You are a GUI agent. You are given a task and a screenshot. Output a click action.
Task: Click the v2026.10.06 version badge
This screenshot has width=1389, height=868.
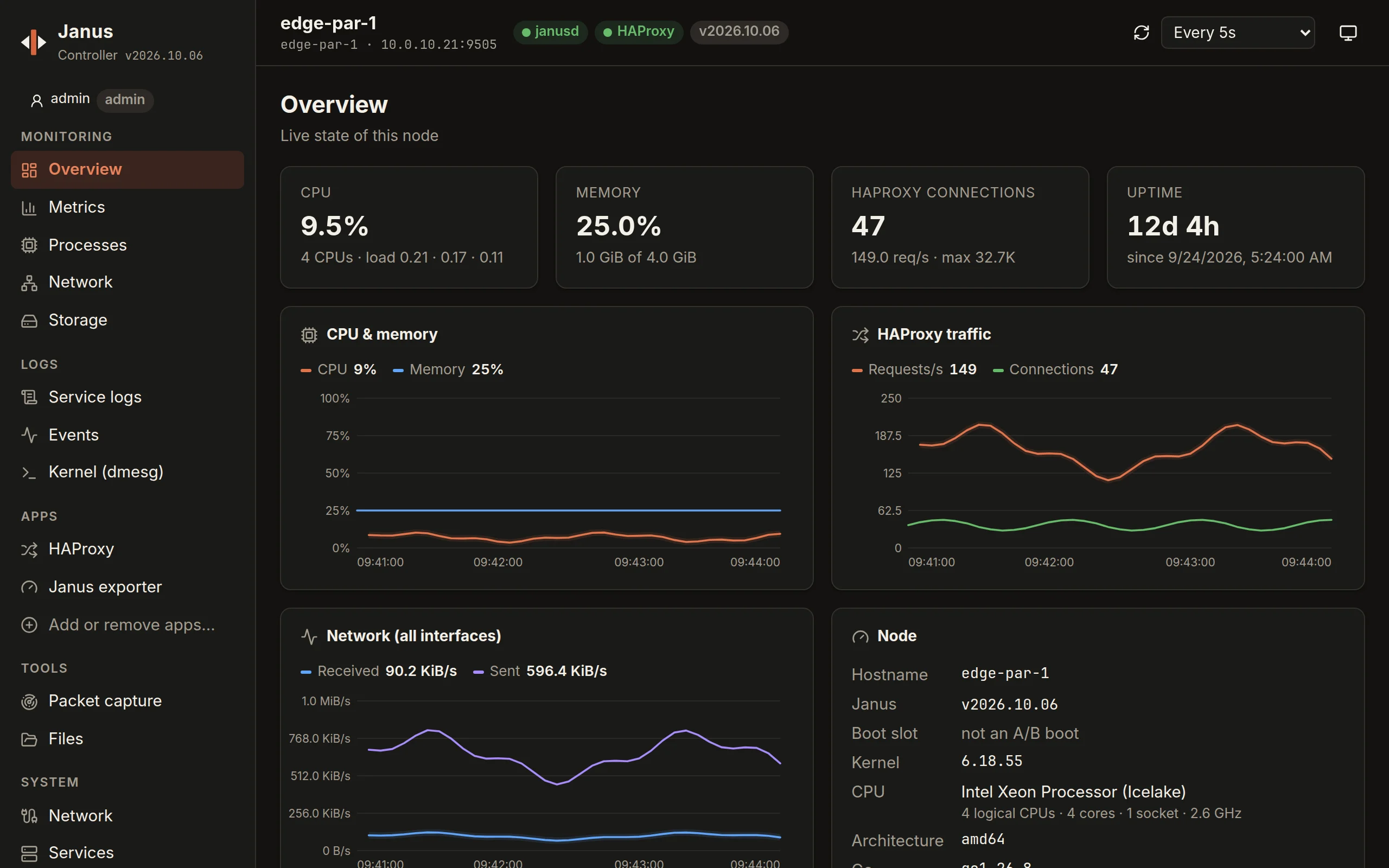(738, 31)
